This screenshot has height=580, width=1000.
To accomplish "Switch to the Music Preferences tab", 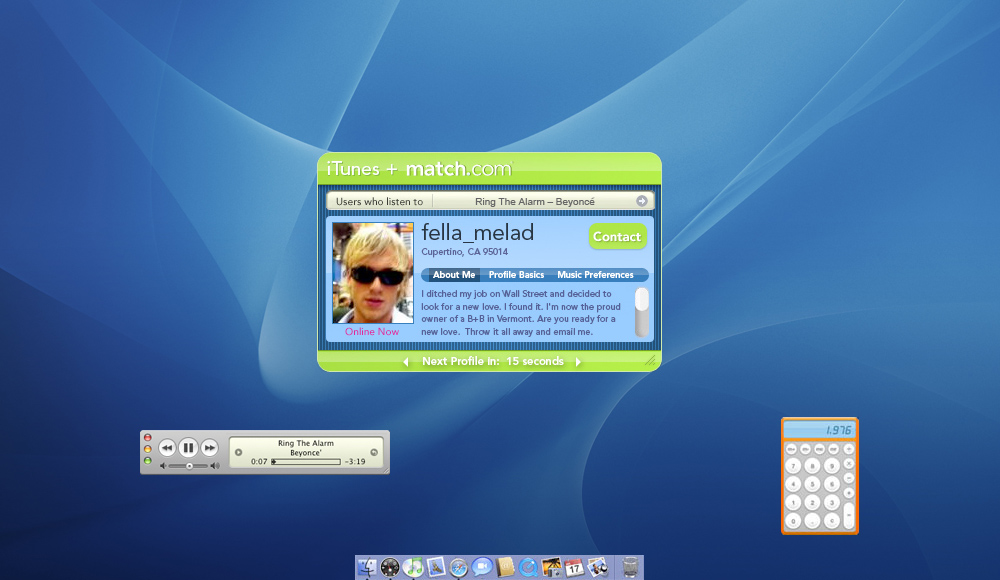I will point(595,275).
